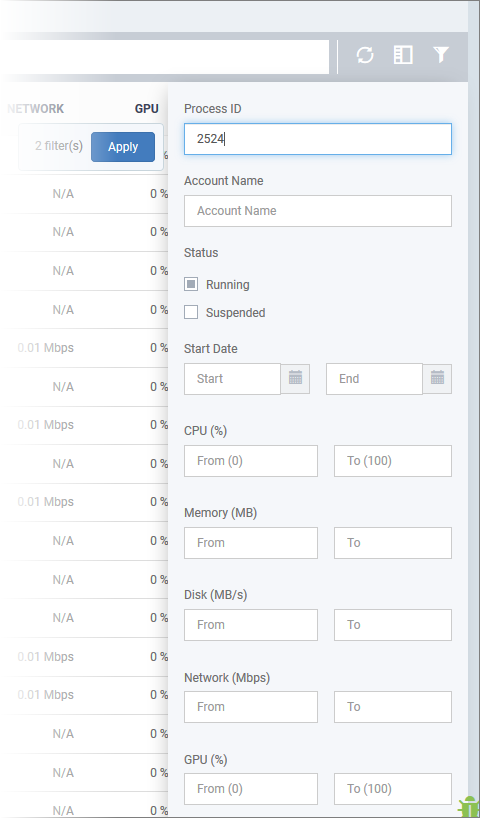Toggle the filter funnel icon

tap(441, 55)
